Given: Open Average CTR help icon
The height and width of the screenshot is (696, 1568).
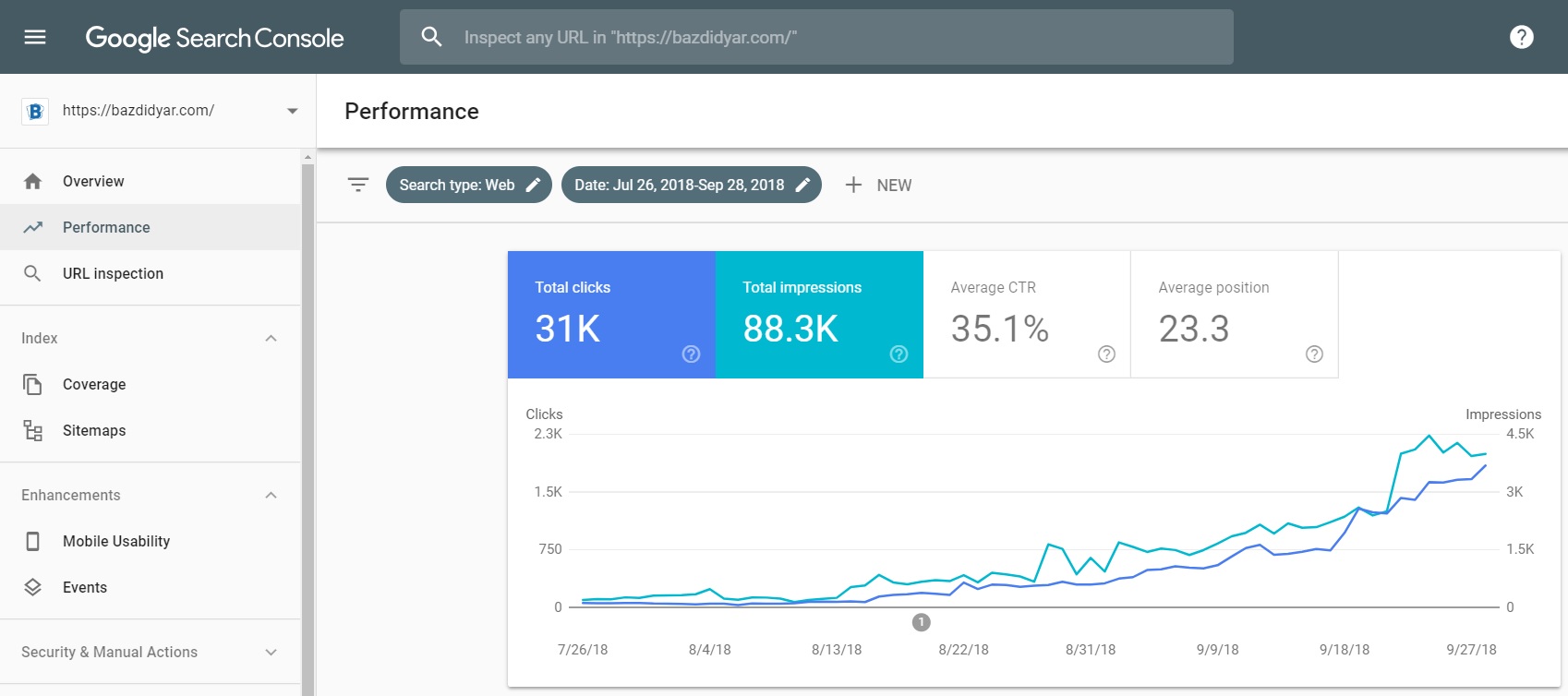Looking at the screenshot, I should click(x=1106, y=354).
